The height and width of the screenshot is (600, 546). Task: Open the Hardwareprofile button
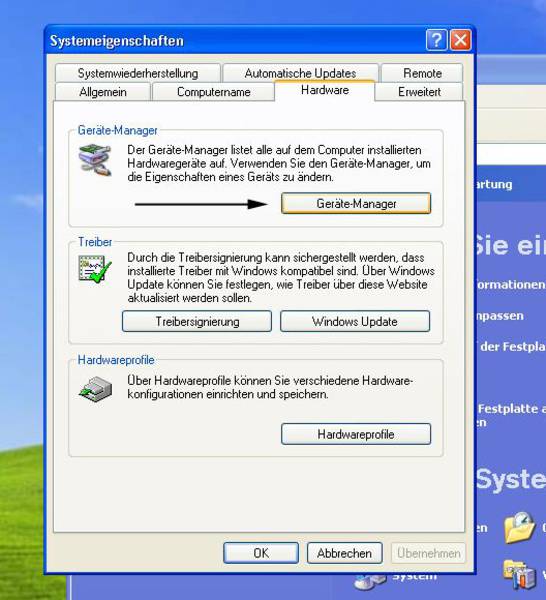356,434
